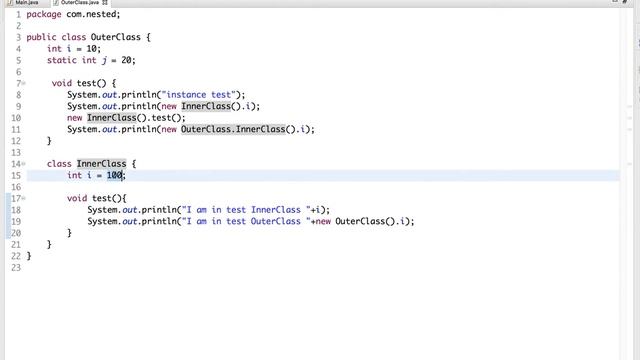This screenshot has height=360, width=640.
Task: Click 'void test(){' on line 17
Action: 97,198
